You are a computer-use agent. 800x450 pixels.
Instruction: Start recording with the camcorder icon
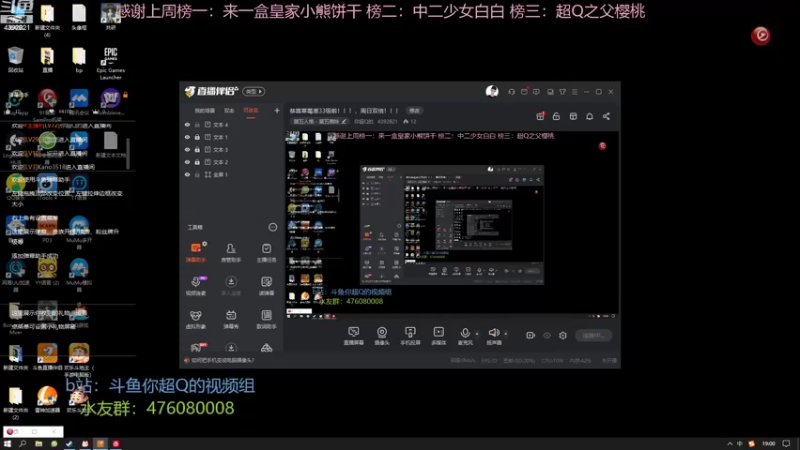pyautogui.click(x=531, y=335)
